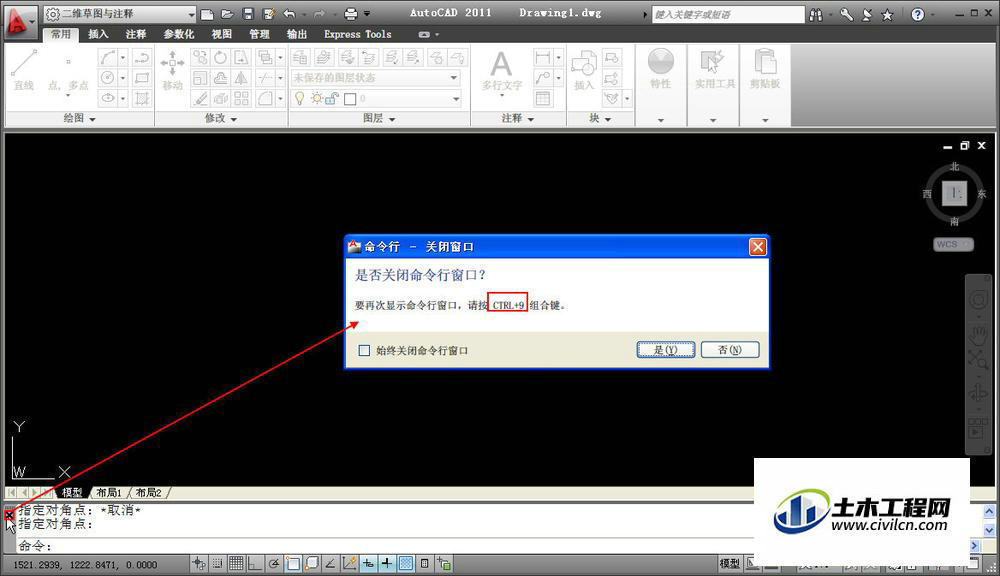The height and width of the screenshot is (576, 1000).
Task: Select the Table tool in the annotation panel
Action: pos(543,98)
